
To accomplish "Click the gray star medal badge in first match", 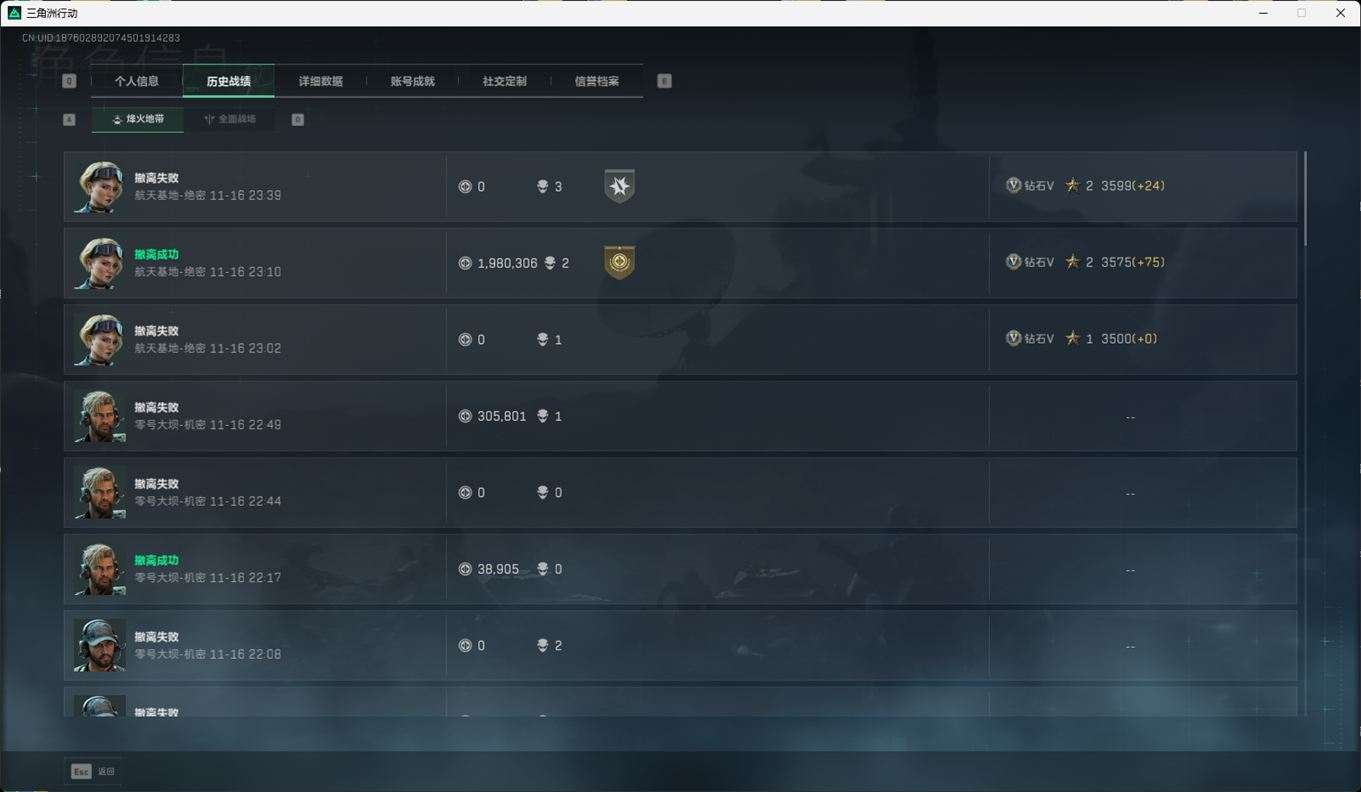I will (619, 186).
